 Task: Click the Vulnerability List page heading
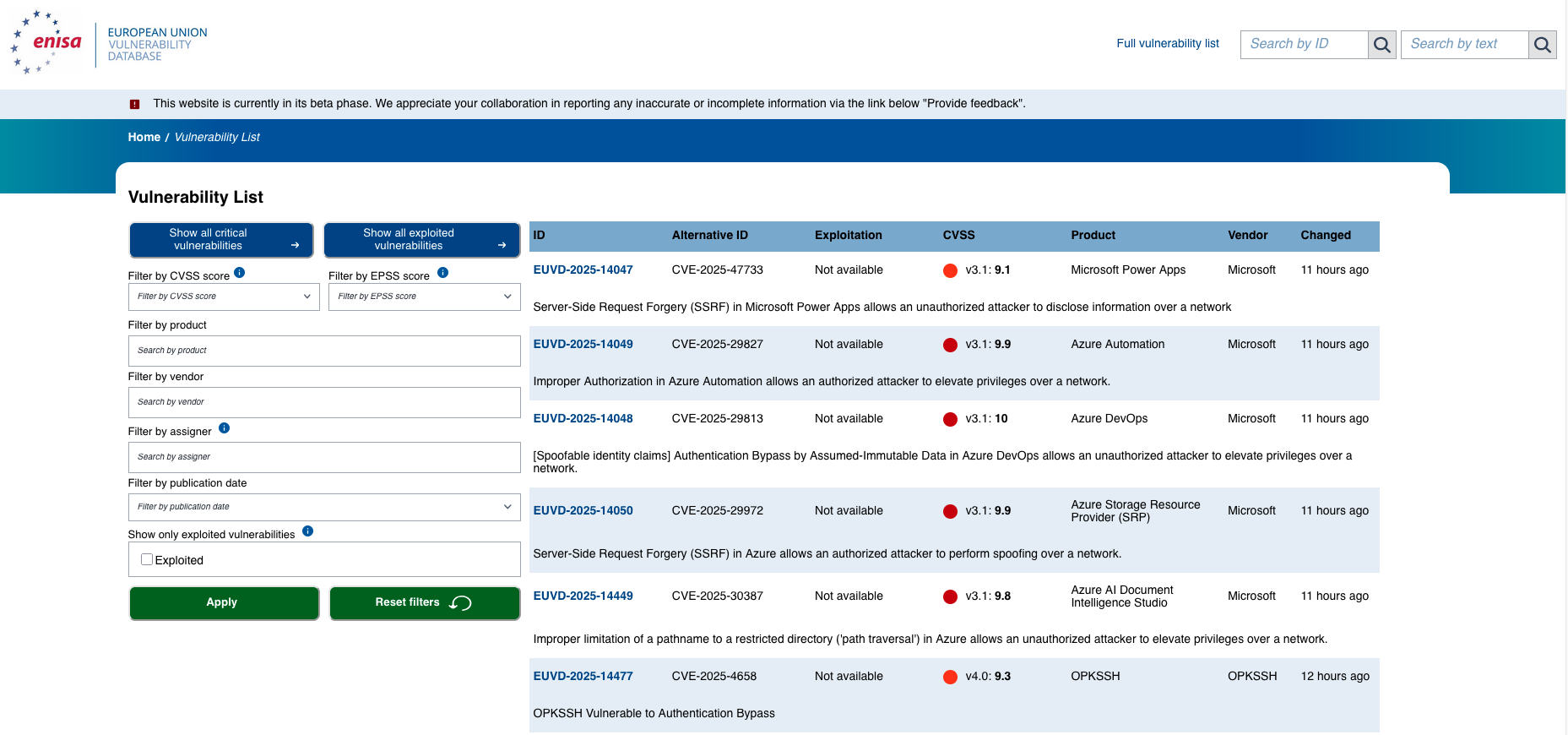coord(196,198)
